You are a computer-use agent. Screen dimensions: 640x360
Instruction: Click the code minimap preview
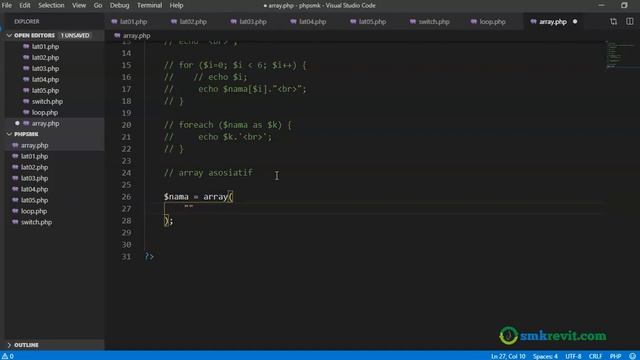[620, 54]
